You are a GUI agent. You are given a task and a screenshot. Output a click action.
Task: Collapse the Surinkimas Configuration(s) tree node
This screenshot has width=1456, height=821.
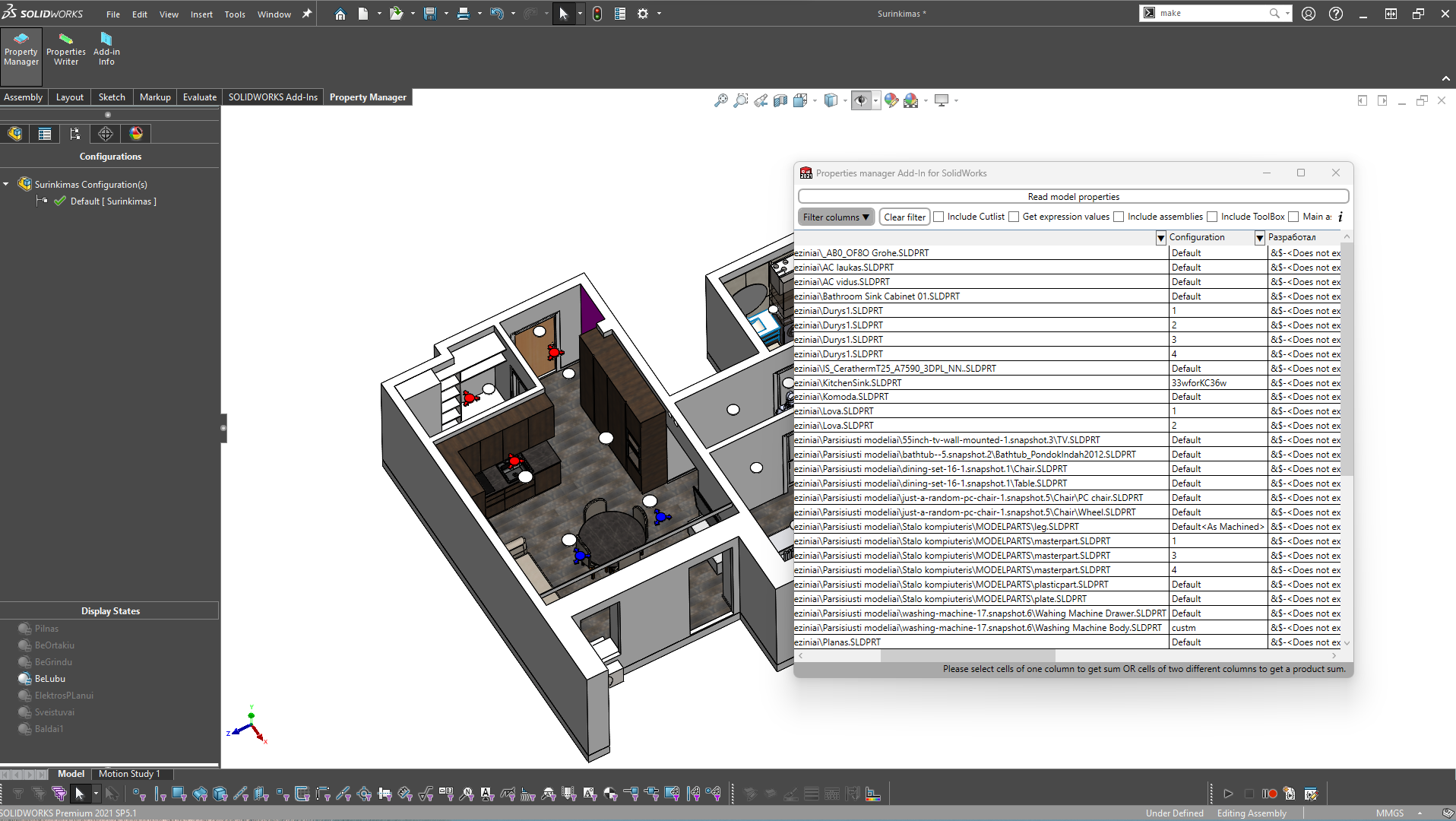coord(6,184)
